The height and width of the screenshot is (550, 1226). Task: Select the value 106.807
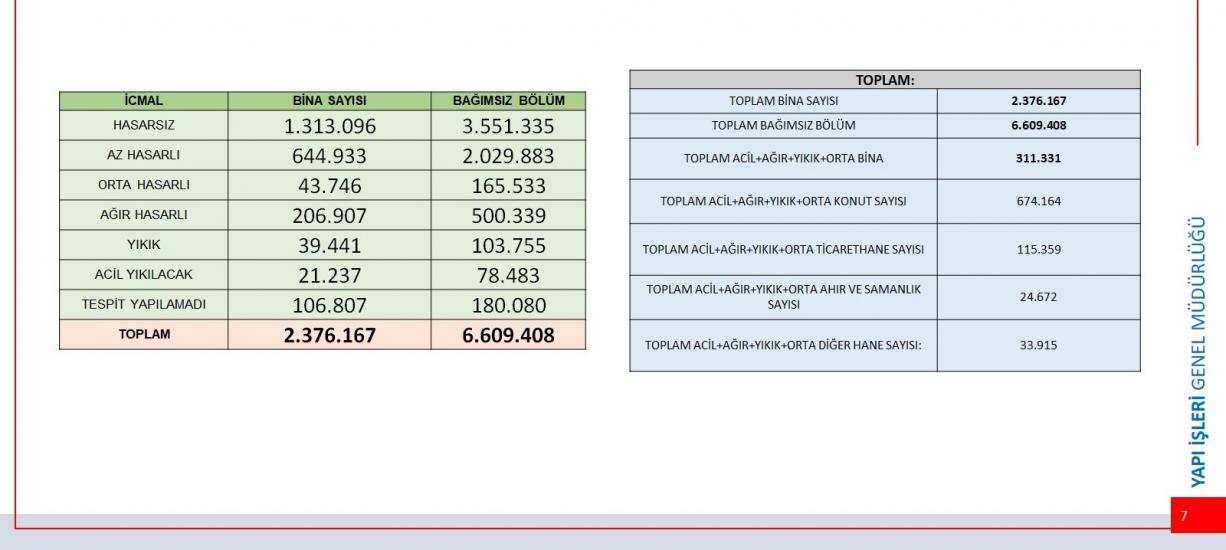330,305
